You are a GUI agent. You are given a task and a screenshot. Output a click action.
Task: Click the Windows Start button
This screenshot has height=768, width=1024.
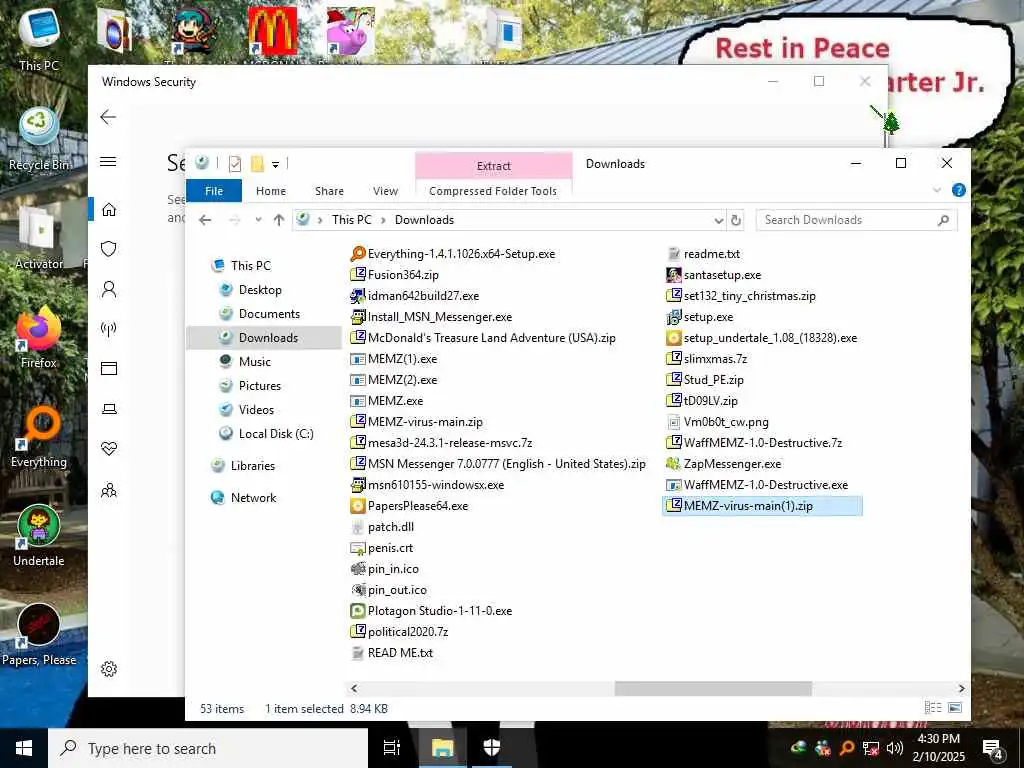click(24, 748)
